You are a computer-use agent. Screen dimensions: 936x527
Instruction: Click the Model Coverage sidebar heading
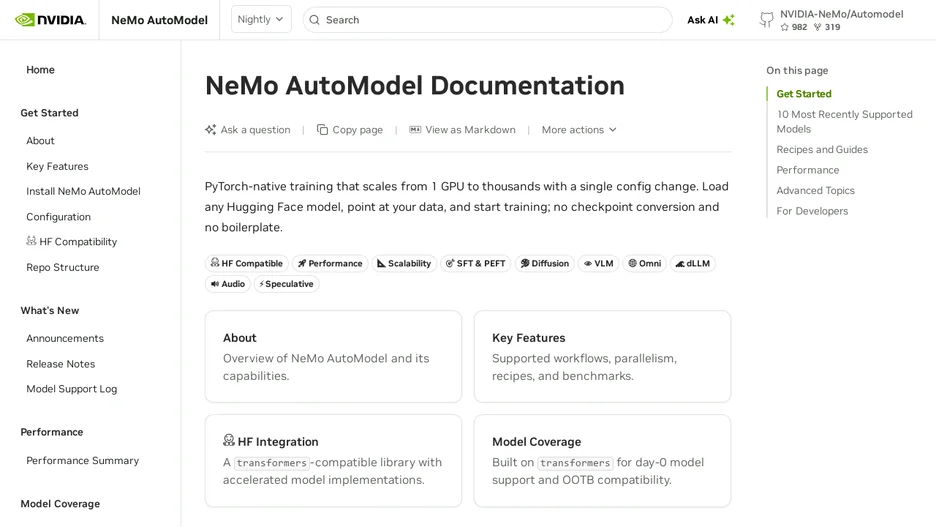(x=60, y=504)
